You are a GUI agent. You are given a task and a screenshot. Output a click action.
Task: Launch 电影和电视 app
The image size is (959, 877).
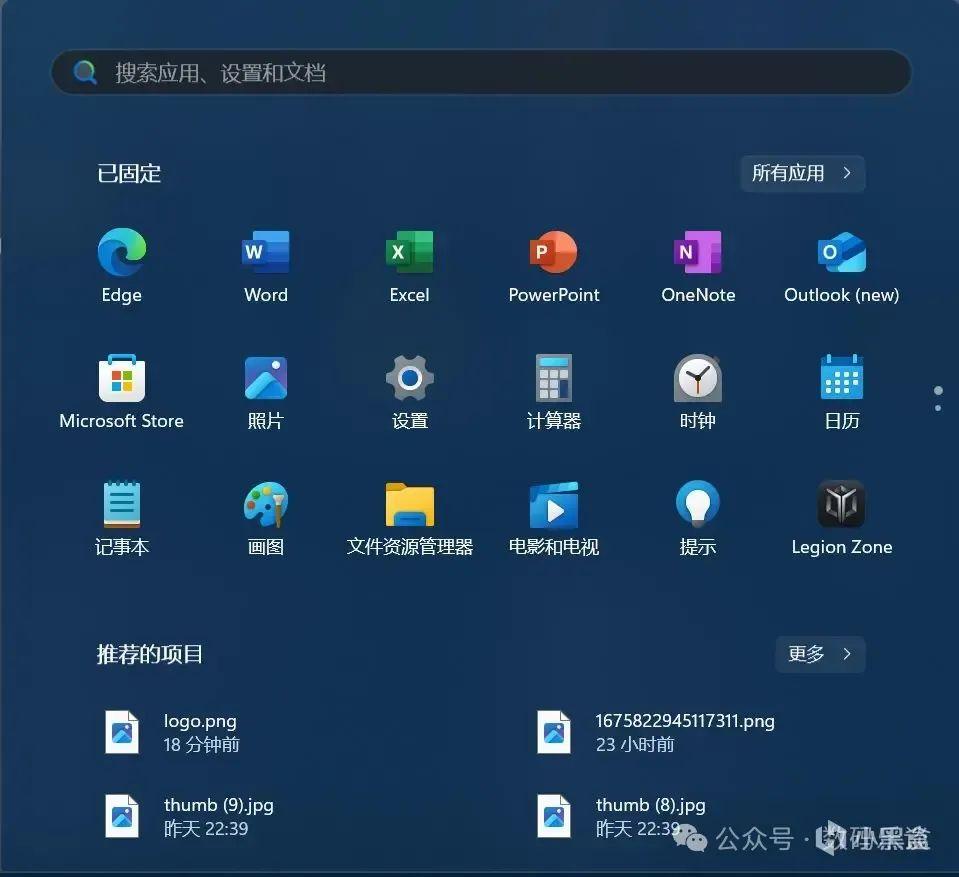tap(554, 505)
